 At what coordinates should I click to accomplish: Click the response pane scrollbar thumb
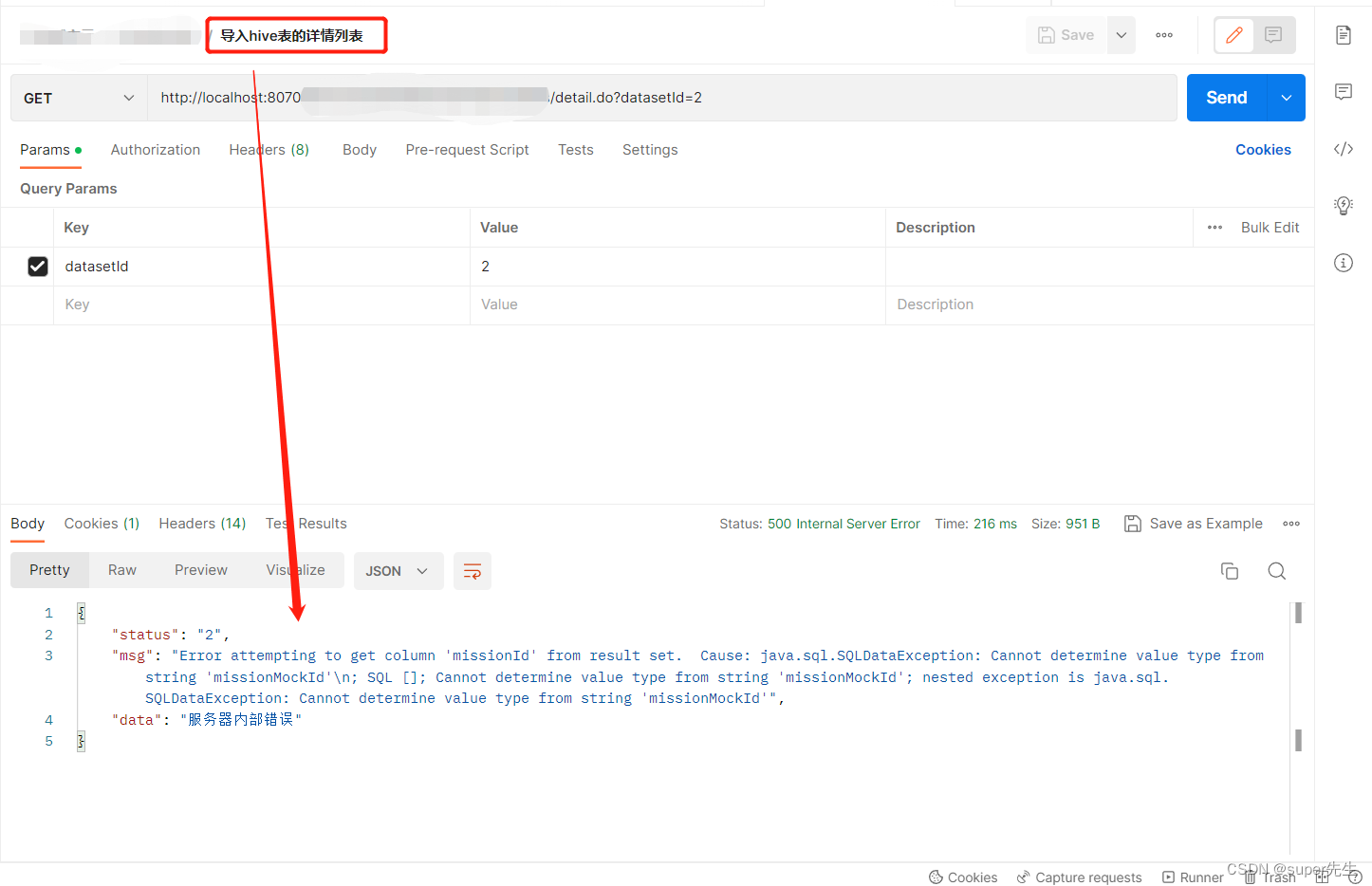tap(1298, 613)
